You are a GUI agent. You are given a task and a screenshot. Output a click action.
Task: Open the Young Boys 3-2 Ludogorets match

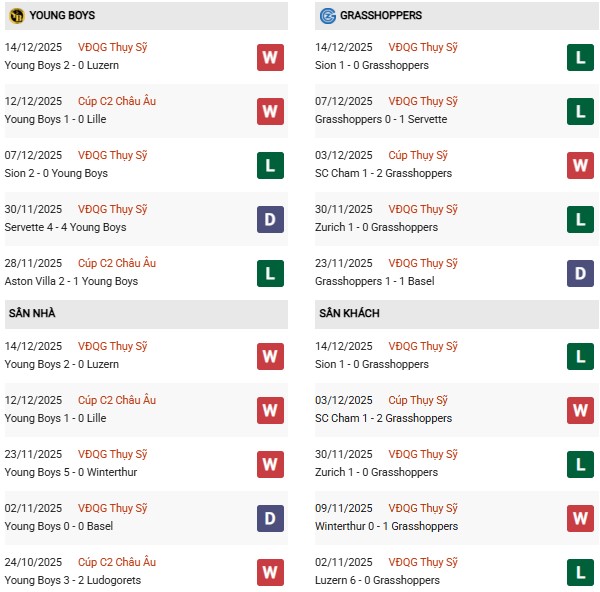tap(73, 580)
